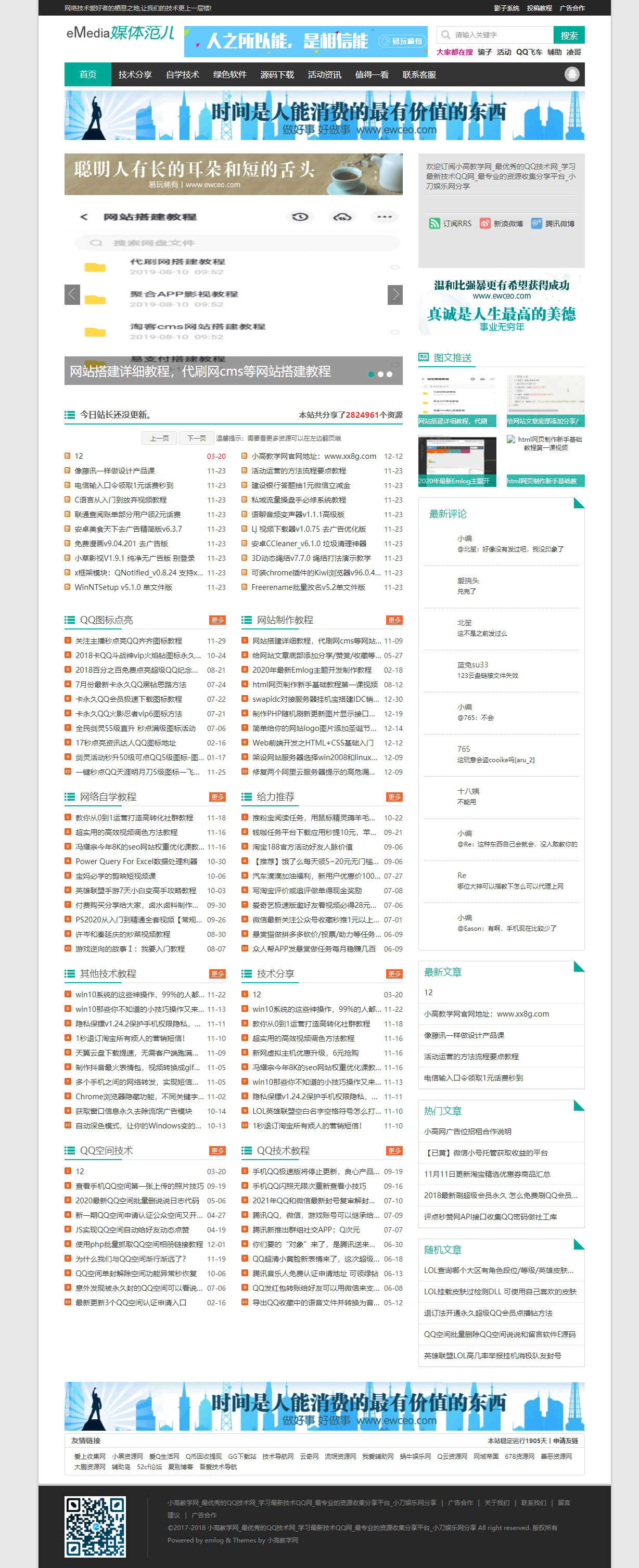Click list icon beside 网络自学教程 heading
639x1568 pixels.
pyautogui.click(x=69, y=797)
